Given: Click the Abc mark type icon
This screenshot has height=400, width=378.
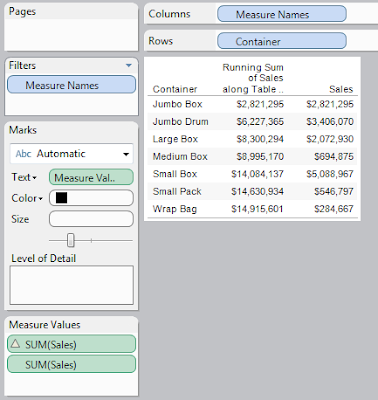Looking at the screenshot, I should (23, 154).
